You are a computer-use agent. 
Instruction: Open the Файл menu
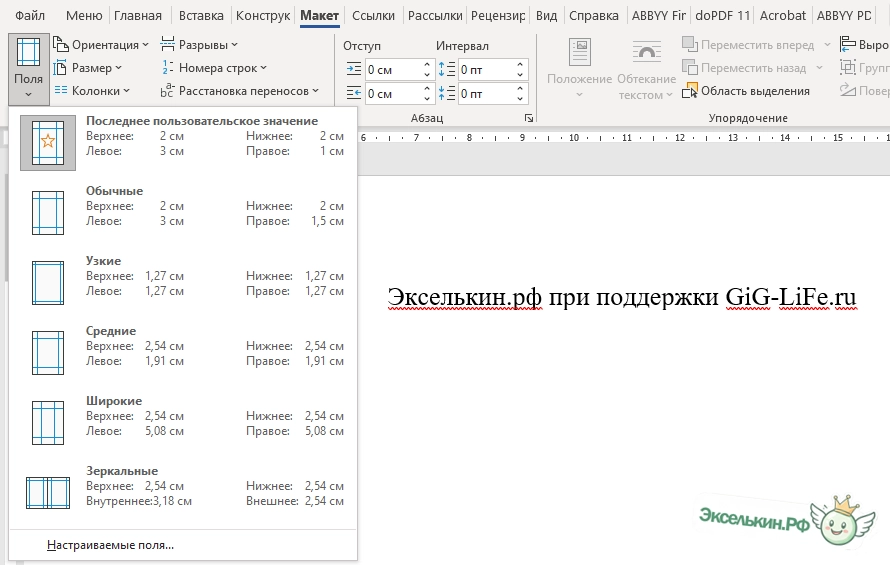point(30,16)
